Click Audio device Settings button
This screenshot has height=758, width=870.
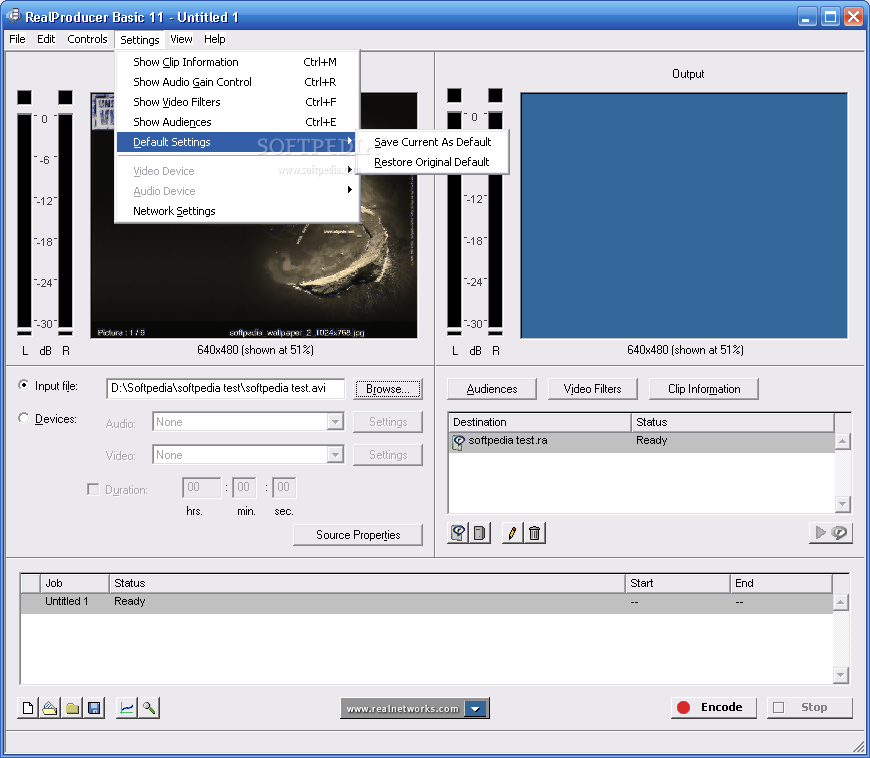coord(388,422)
